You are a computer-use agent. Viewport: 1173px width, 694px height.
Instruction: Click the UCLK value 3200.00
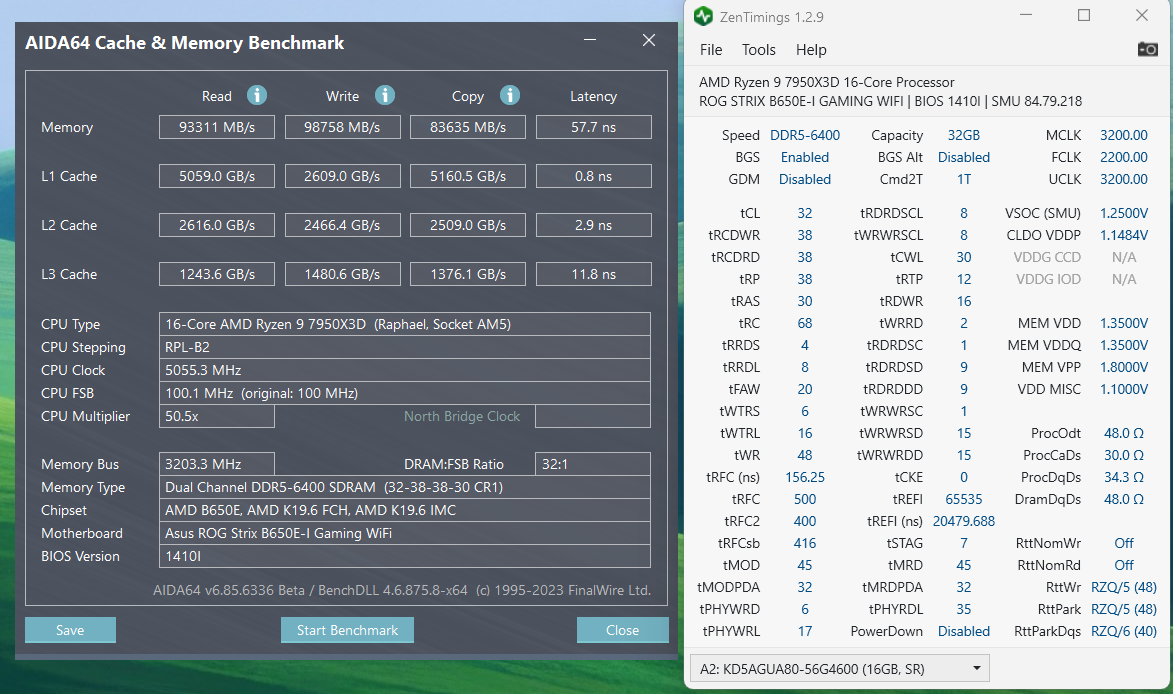coord(1124,179)
